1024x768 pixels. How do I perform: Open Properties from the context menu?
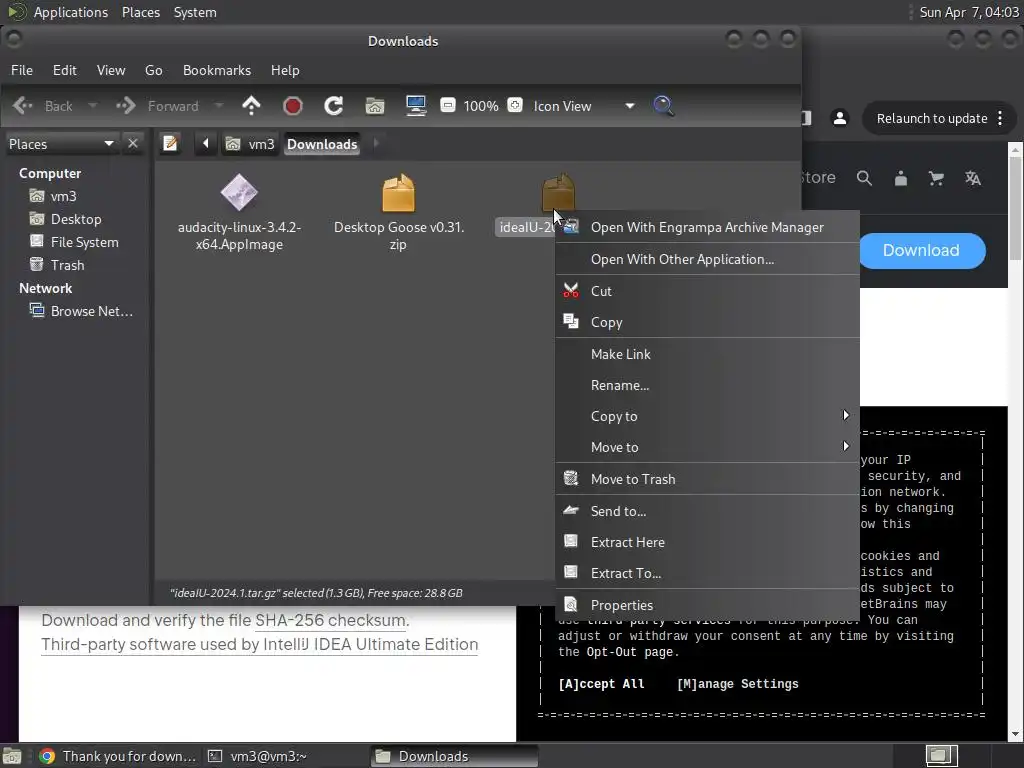707,605
